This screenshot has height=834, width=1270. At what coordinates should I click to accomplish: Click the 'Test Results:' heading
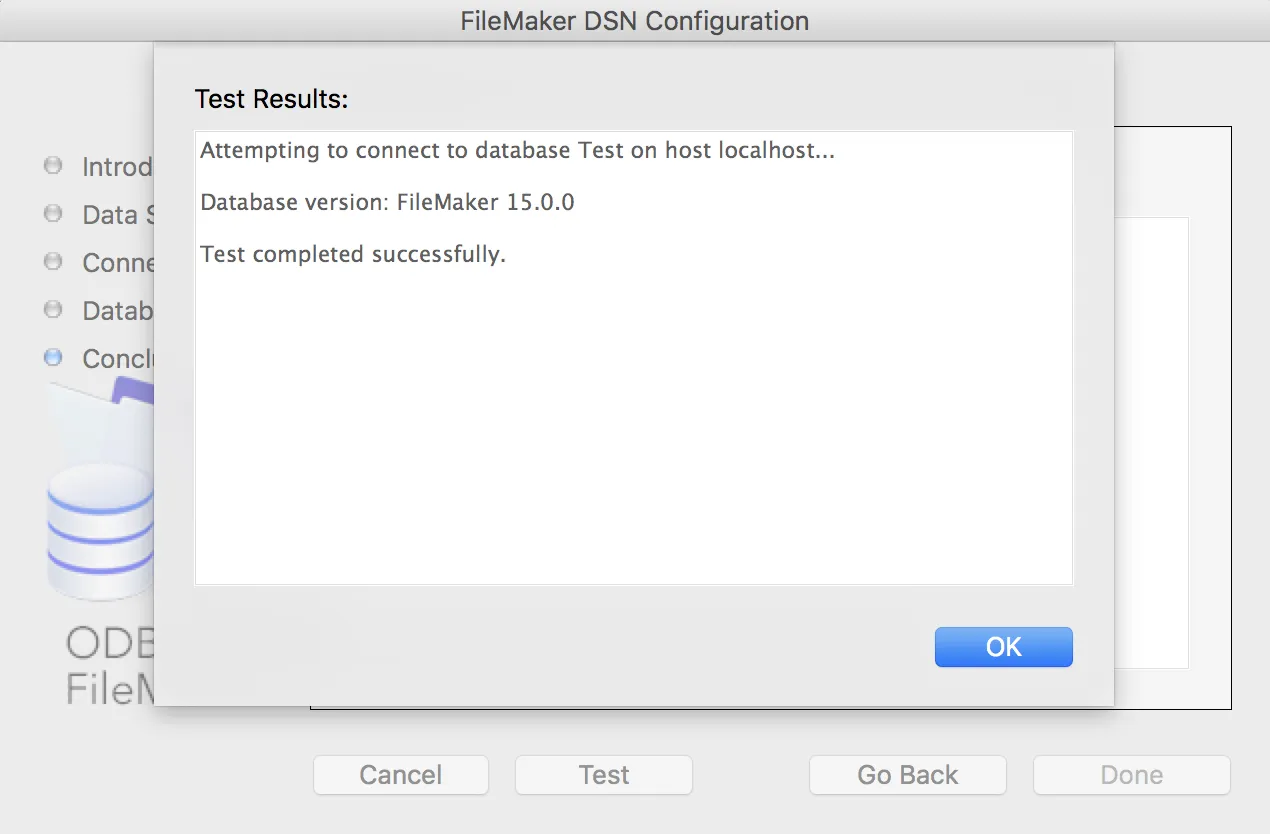pos(271,100)
